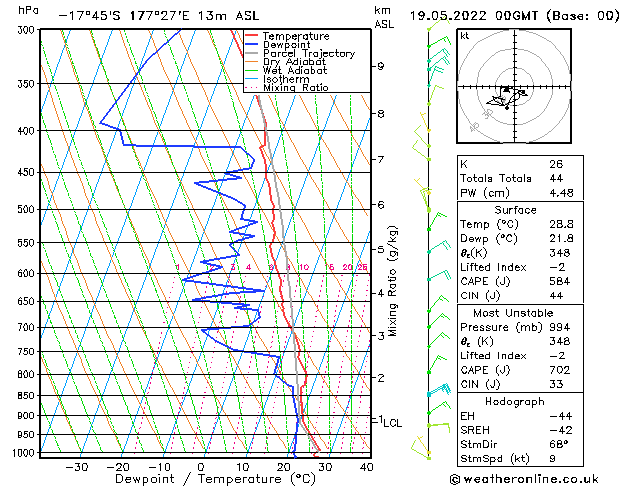Click the PW (cm) value '4.48'

coord(561,193)
